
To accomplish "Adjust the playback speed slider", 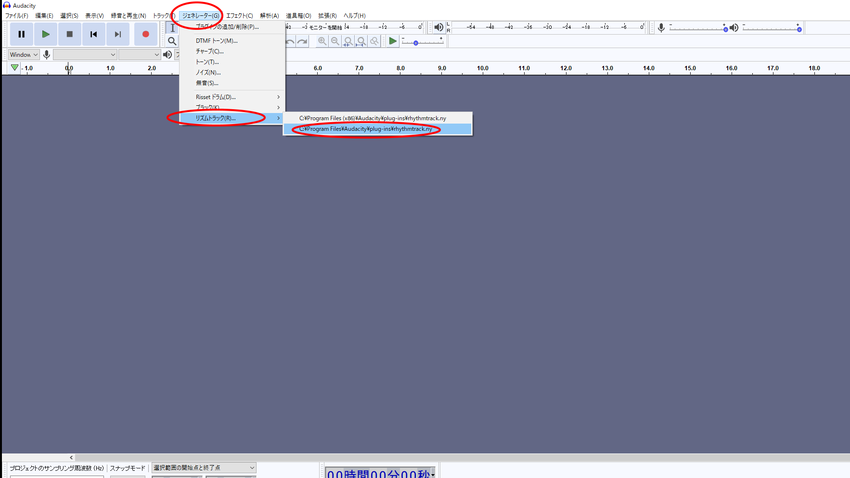I will pyautogui.click(x=422, y=41).
